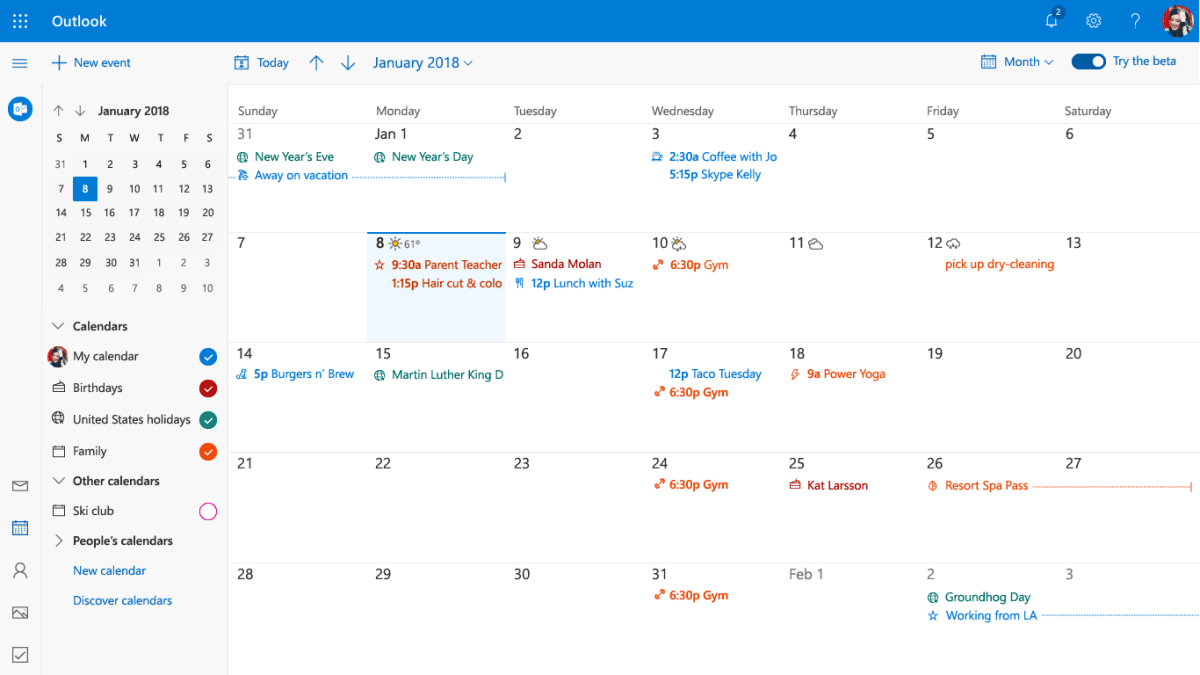This screenshot has height=675, width=1200.
Task: Expand People's calendars
Action: [x=58, y=540]
